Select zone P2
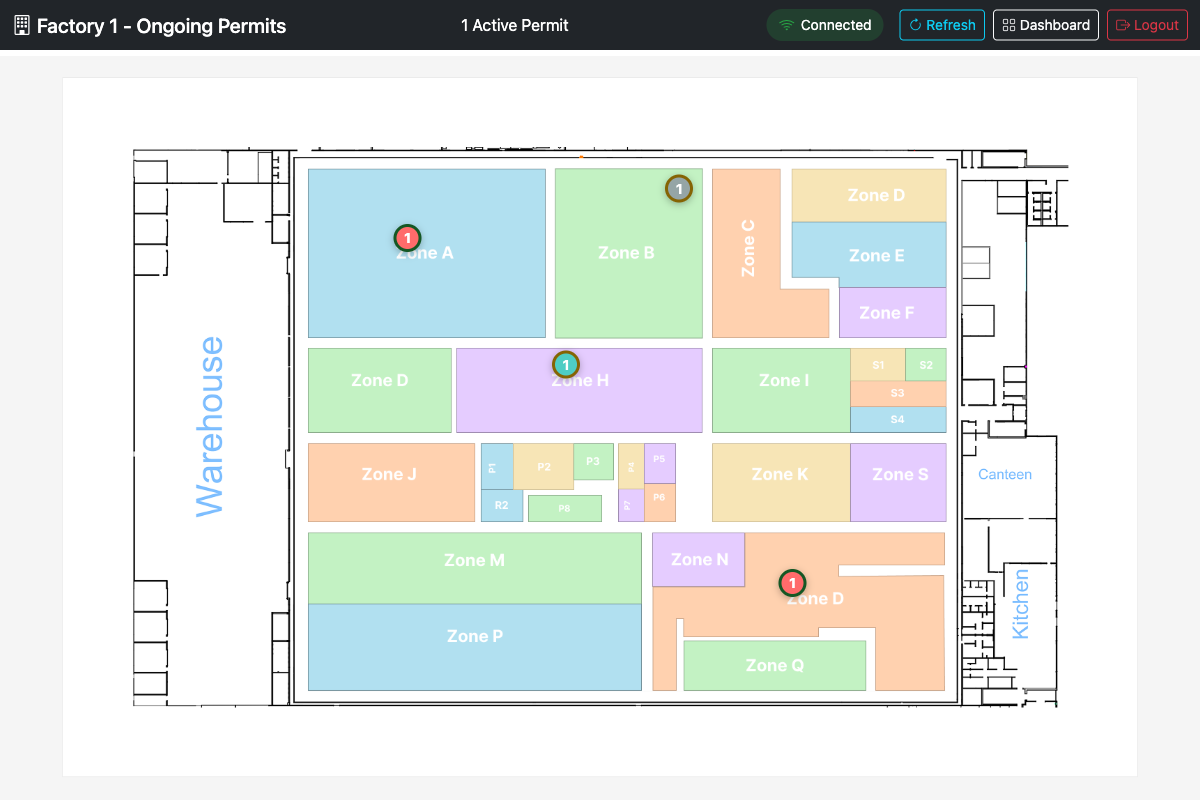1200x800 pixels. pyautogui.click(x=544, y=465)
